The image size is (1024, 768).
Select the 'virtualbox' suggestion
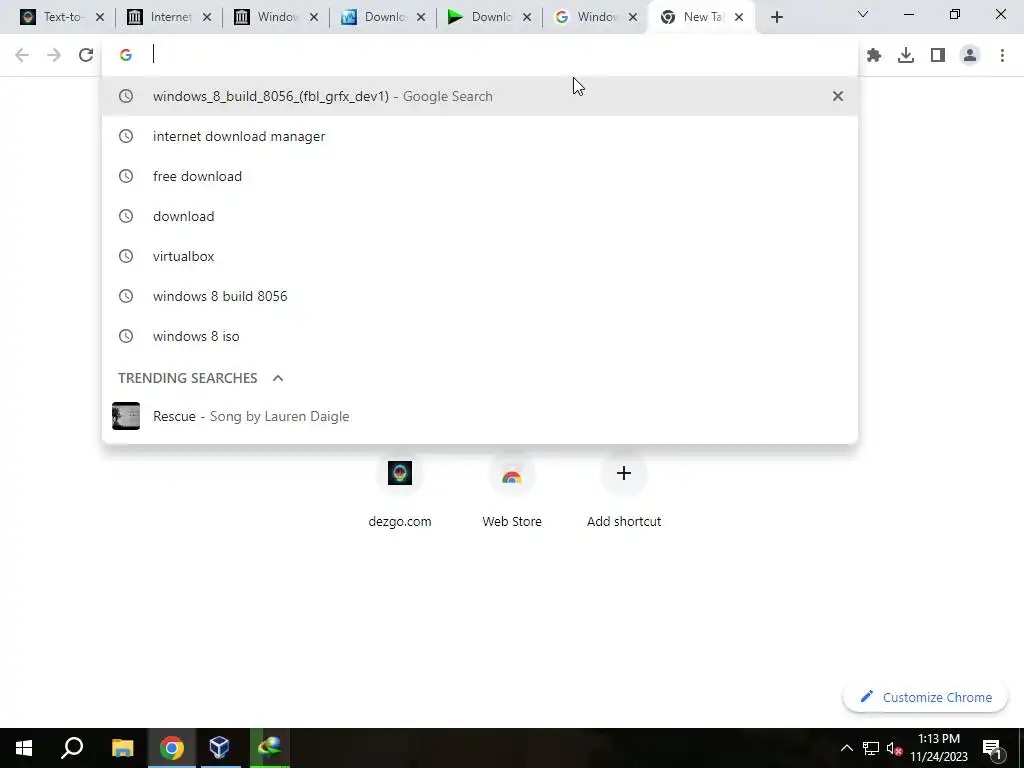pos(480,256)
